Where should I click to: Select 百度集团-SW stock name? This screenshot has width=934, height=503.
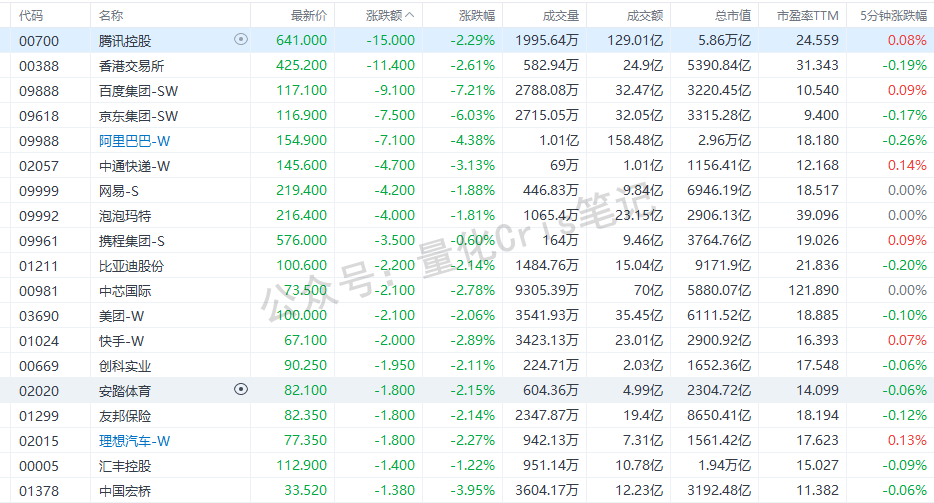(139, 91)
